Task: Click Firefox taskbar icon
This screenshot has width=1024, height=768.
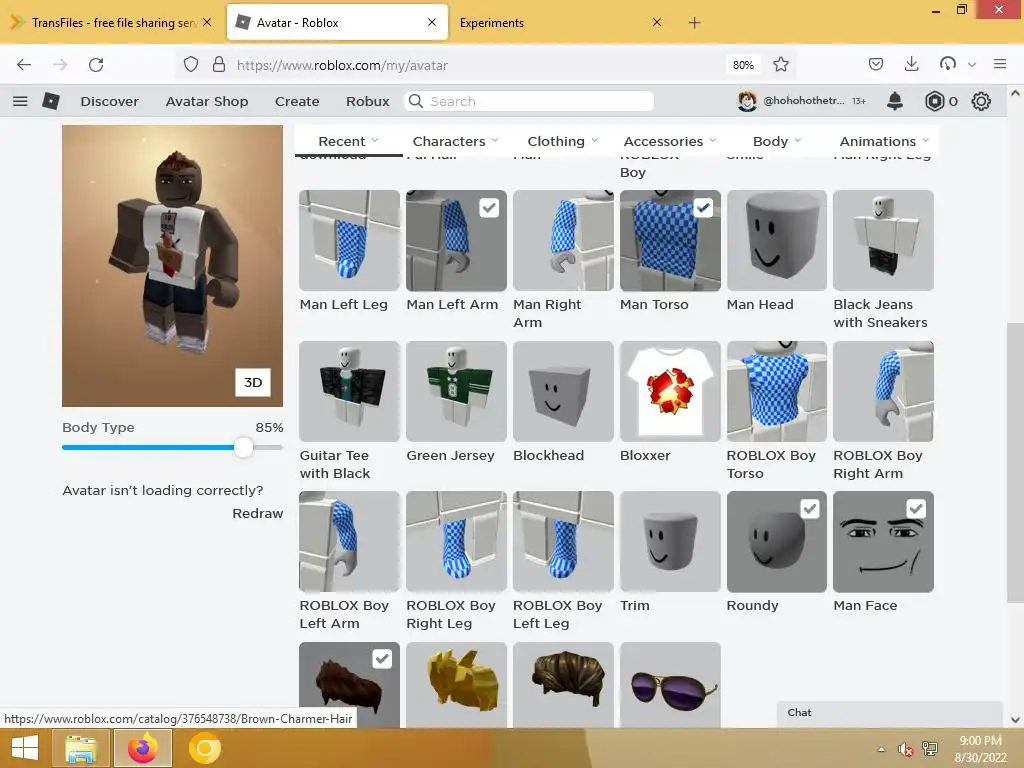Action: [x=143, y=748]
